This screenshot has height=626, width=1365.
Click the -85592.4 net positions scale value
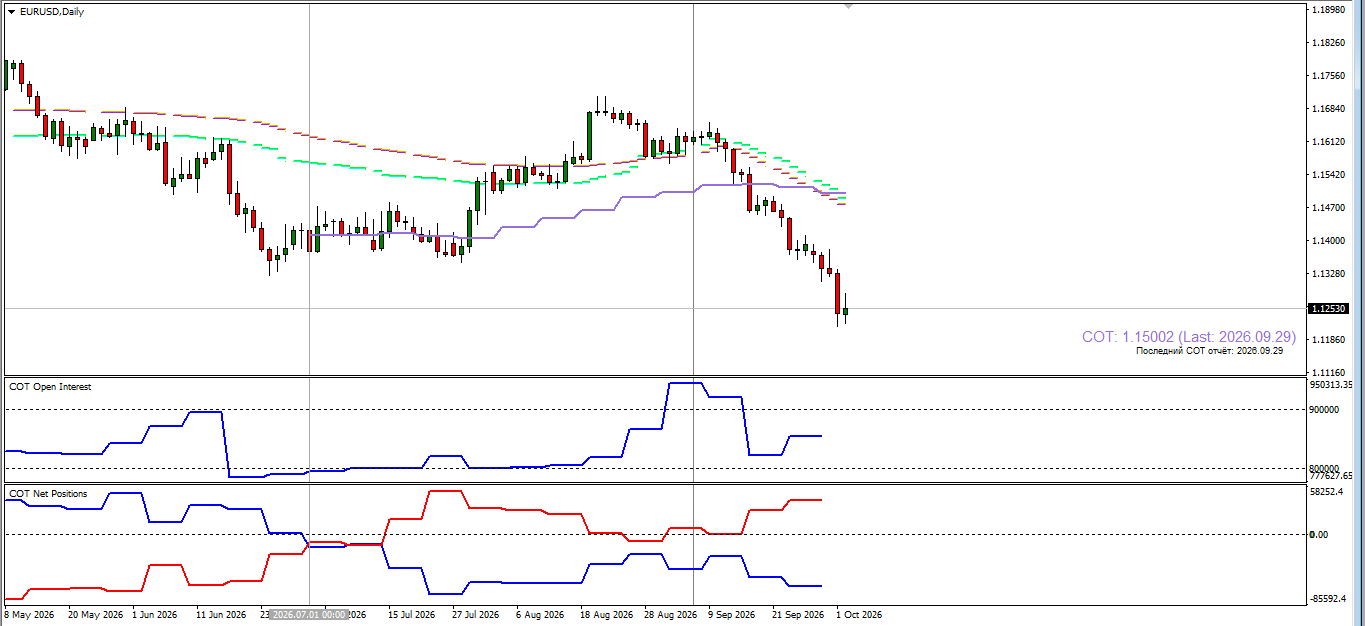(1330, 599)
